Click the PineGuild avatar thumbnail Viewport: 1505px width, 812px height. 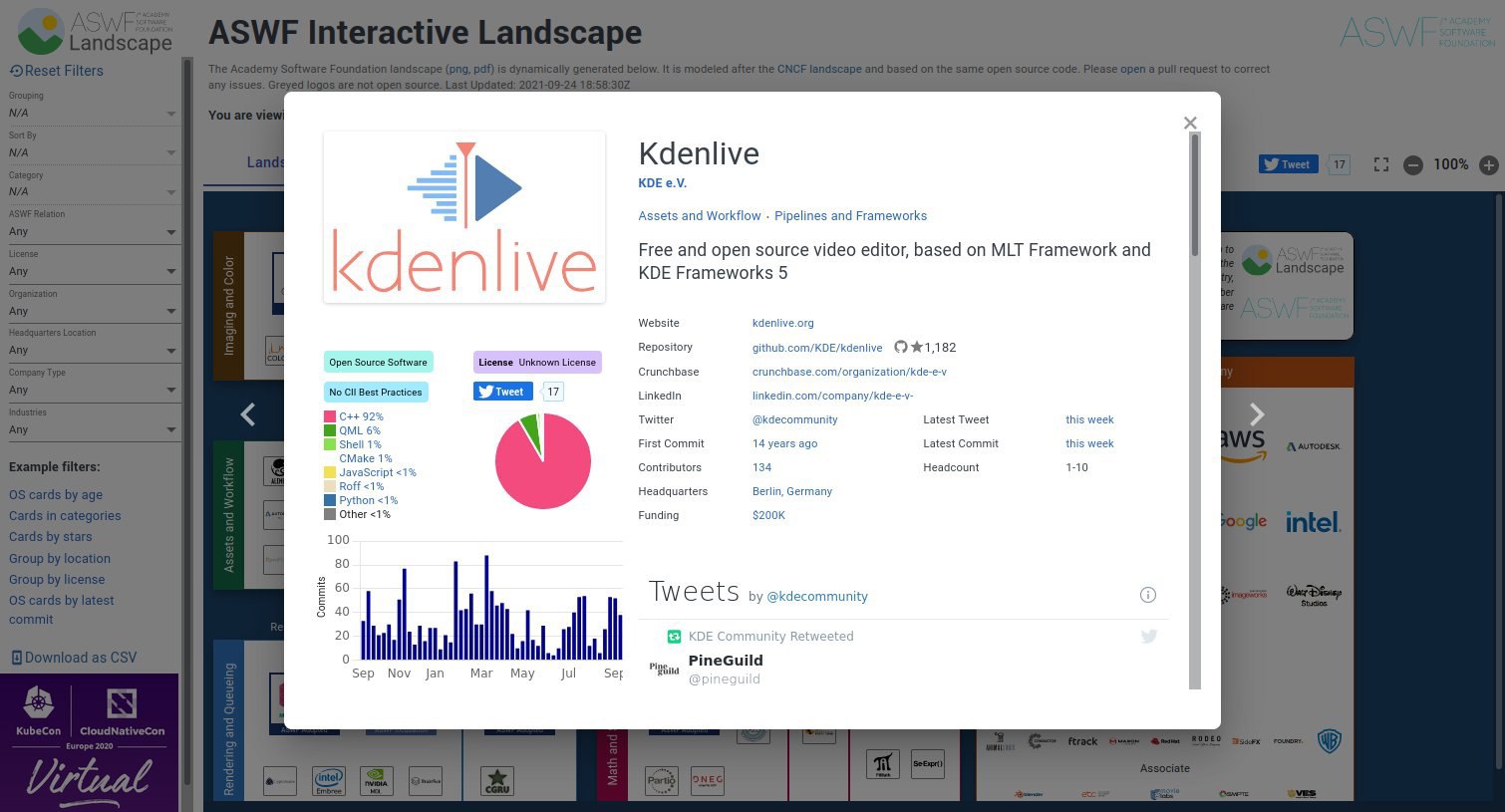click(x=664, y=669)
